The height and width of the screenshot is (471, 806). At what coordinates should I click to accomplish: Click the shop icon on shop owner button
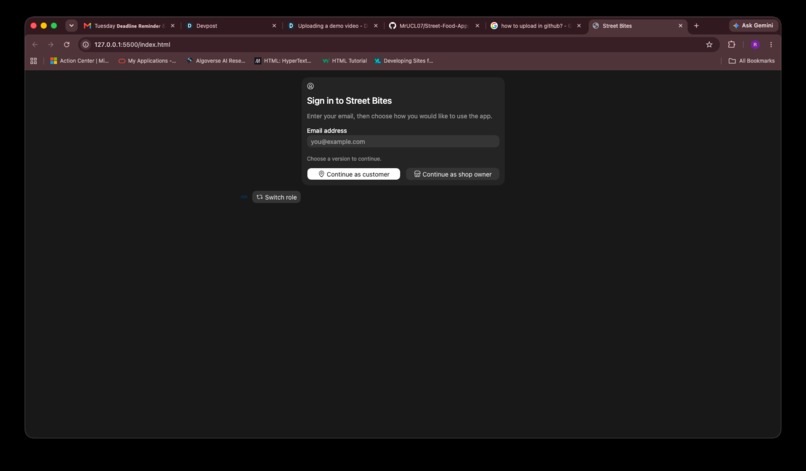coord(417,174)
